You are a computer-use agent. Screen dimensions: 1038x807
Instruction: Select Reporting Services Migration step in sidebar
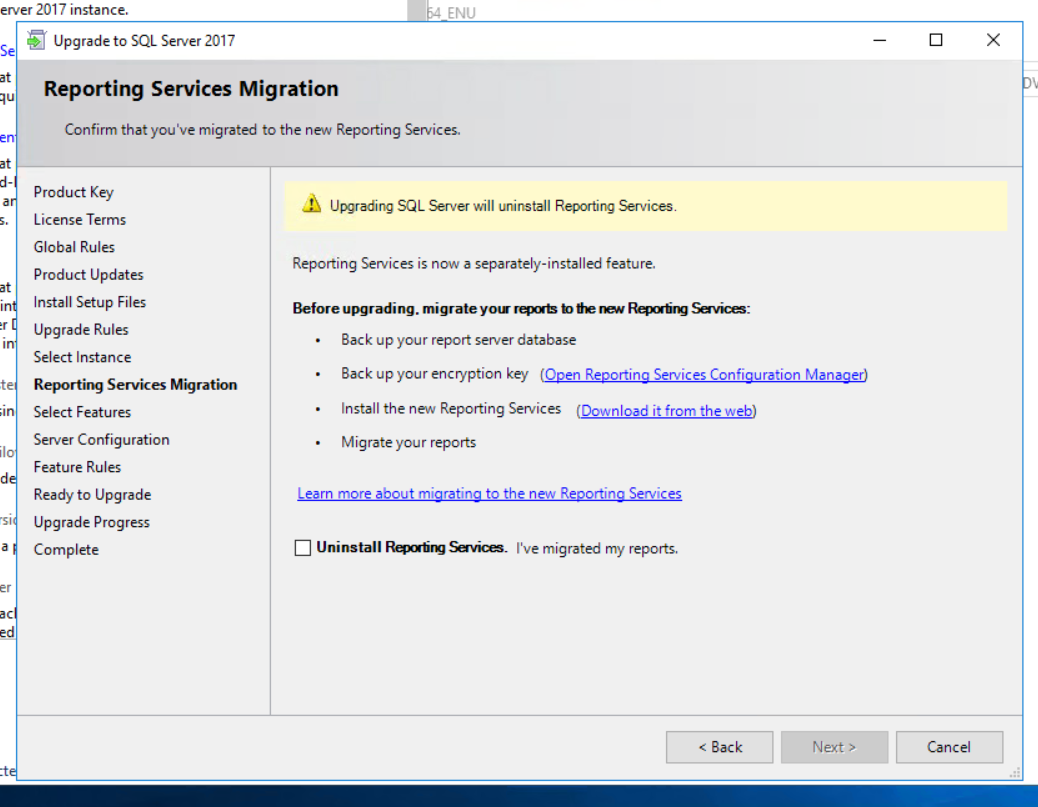[x=135, y=385]
